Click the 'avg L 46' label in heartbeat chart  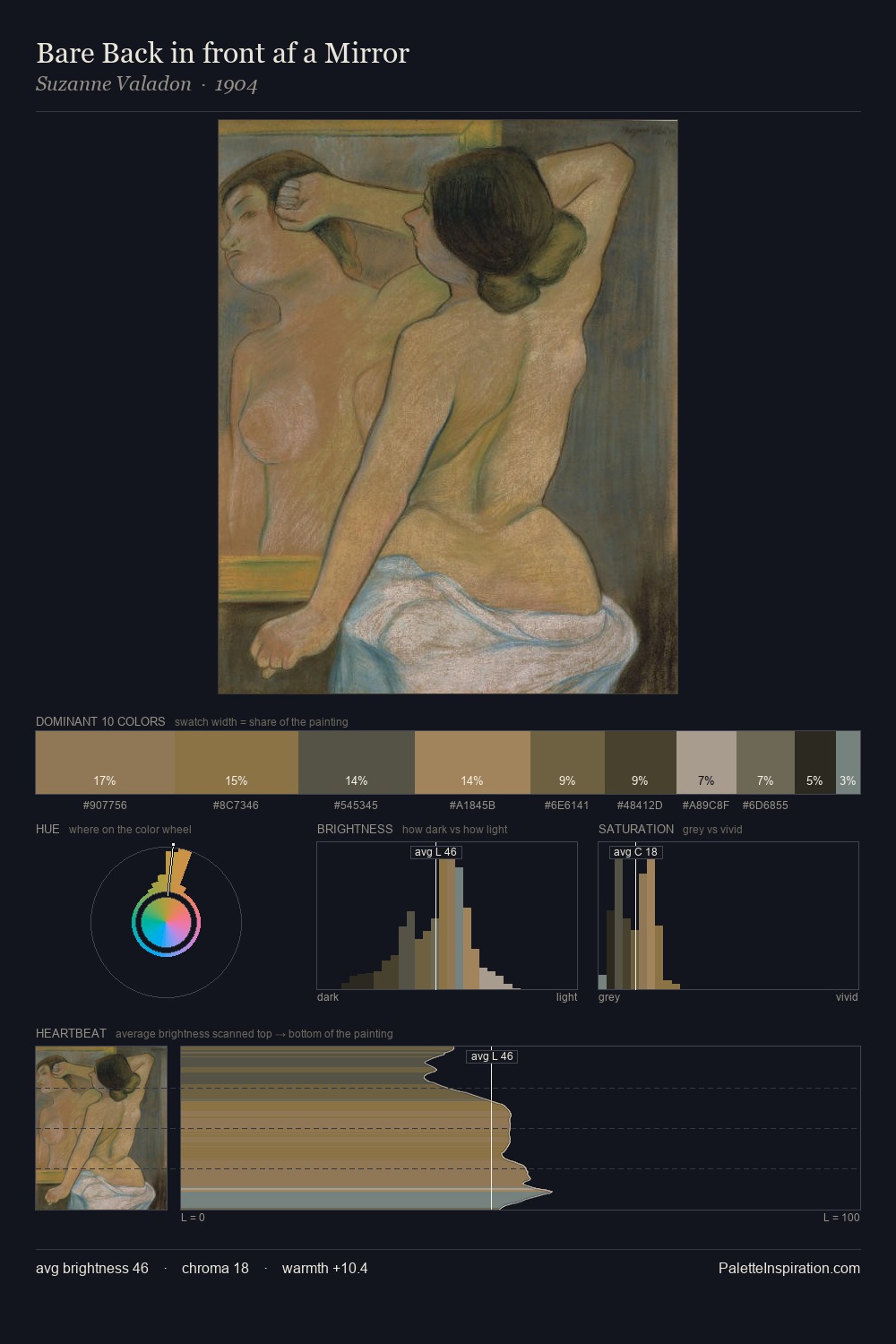click(x=492, y=1056)
